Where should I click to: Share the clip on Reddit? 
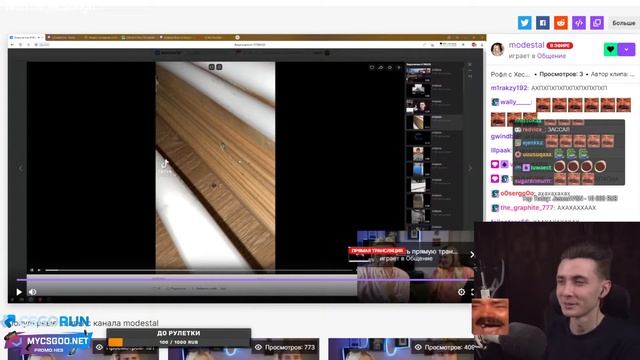(x=561, y=23)
